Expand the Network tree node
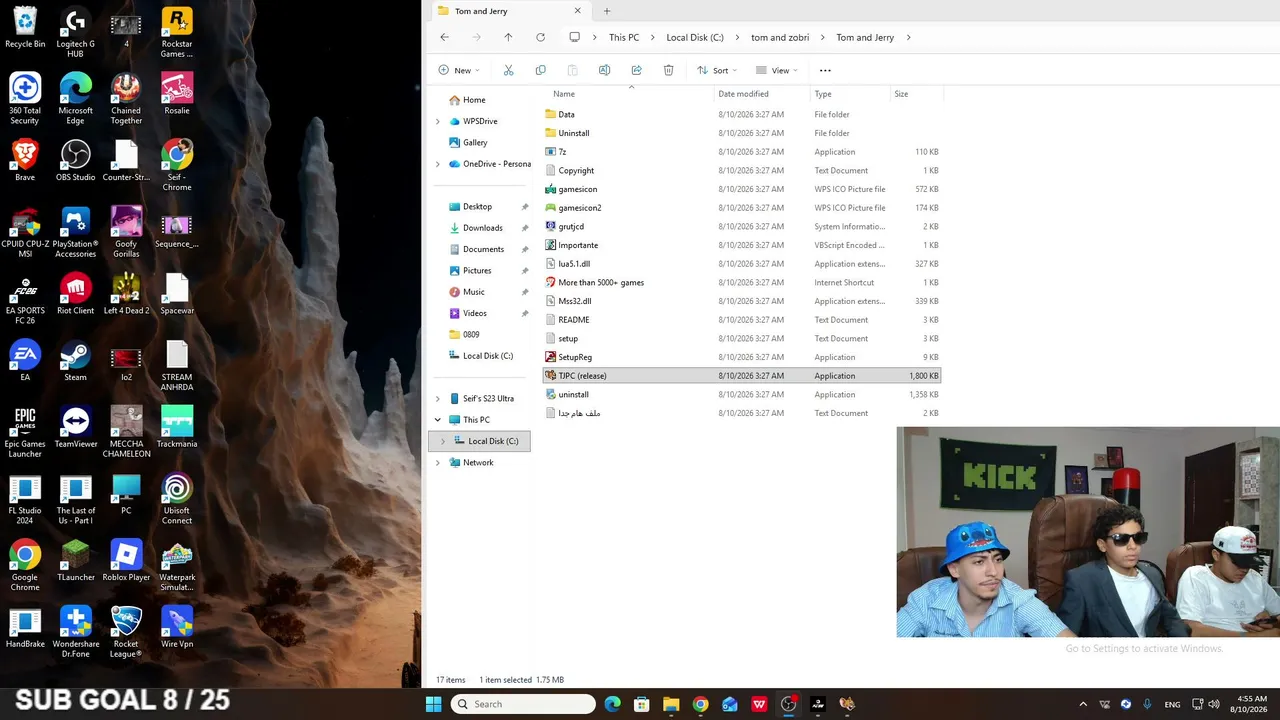 tap(437, 462)
